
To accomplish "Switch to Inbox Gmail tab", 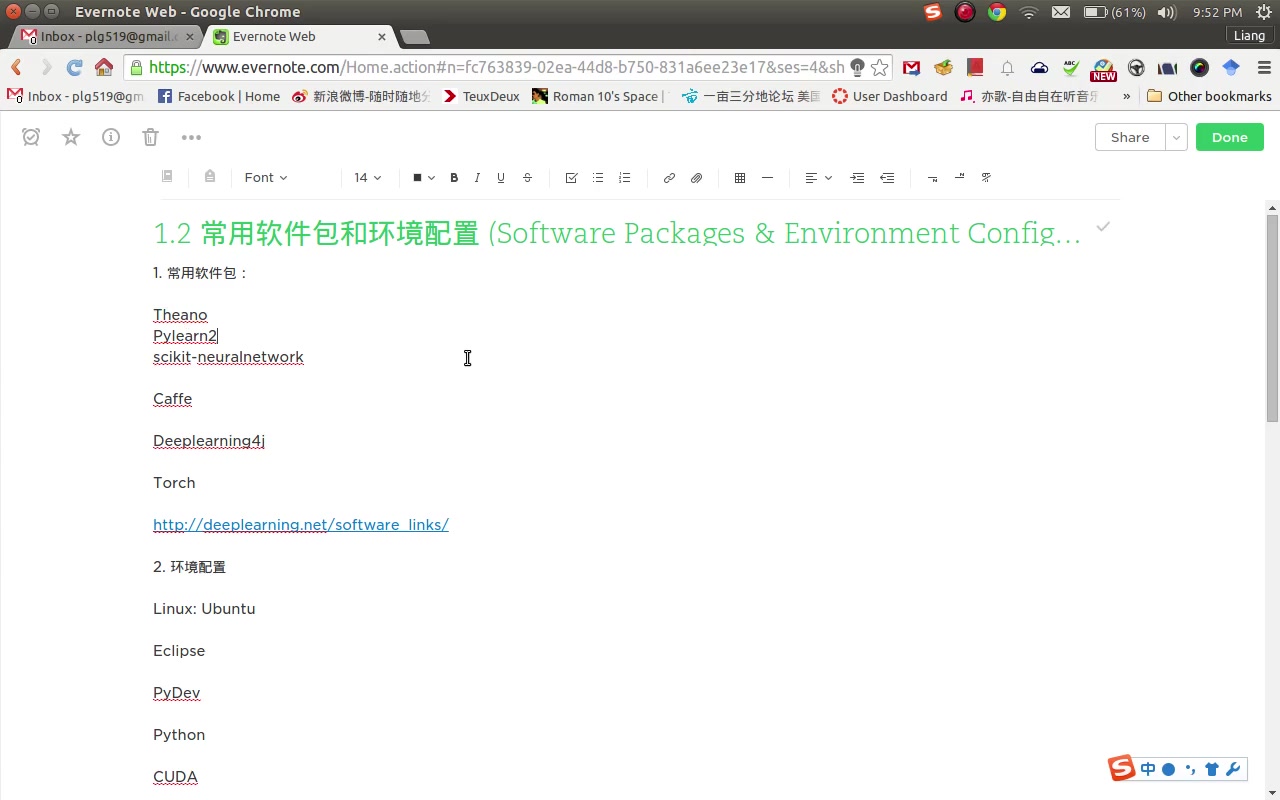I will tap(108, 36).
